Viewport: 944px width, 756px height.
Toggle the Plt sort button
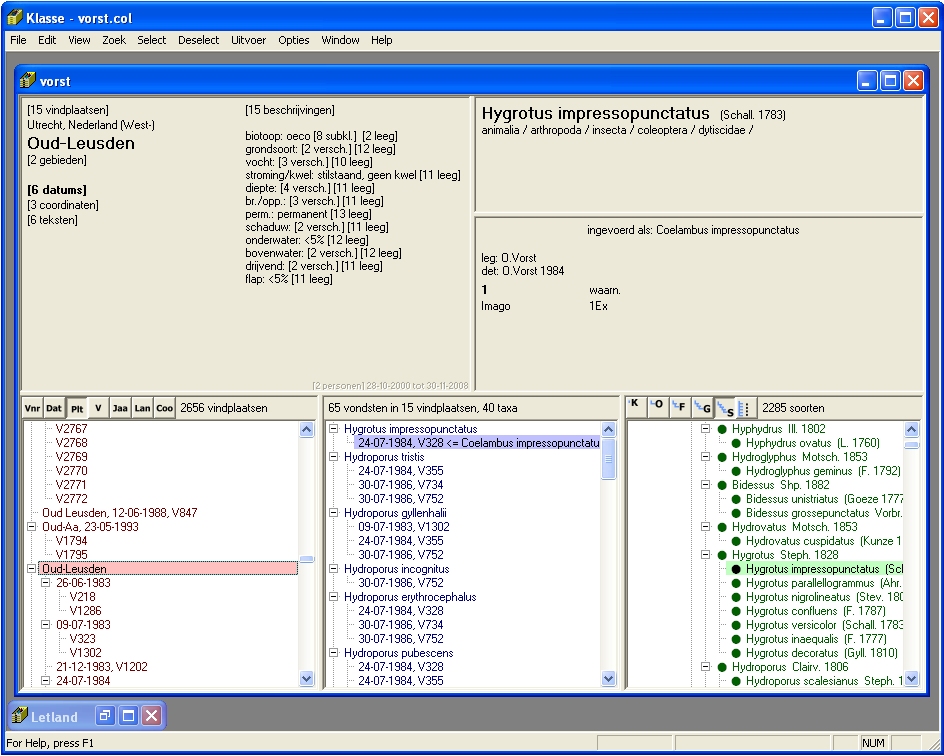(x=76, y=408)
